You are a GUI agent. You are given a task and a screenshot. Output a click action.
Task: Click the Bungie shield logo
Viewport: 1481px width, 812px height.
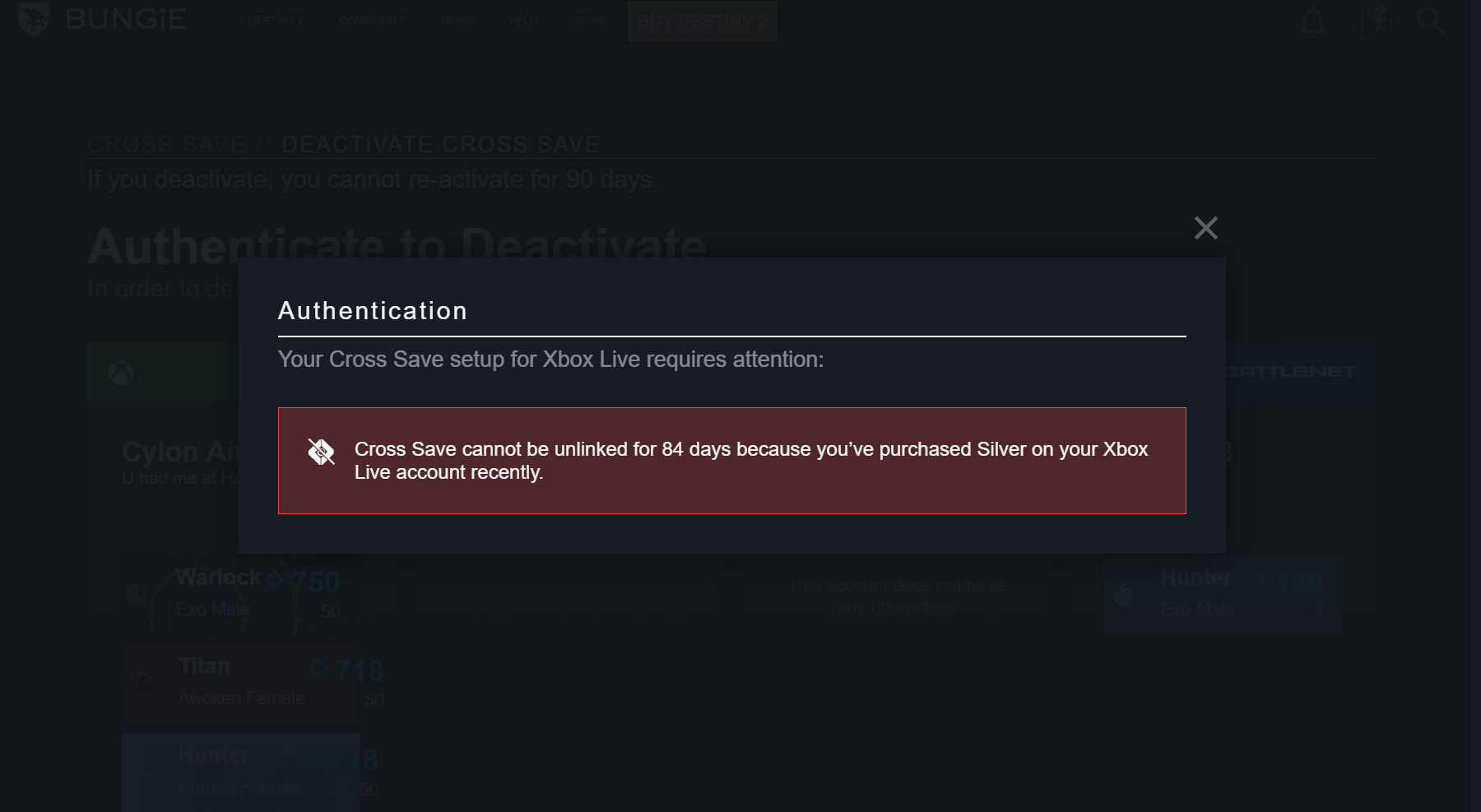pyautogui.click(x=34, y=19)
